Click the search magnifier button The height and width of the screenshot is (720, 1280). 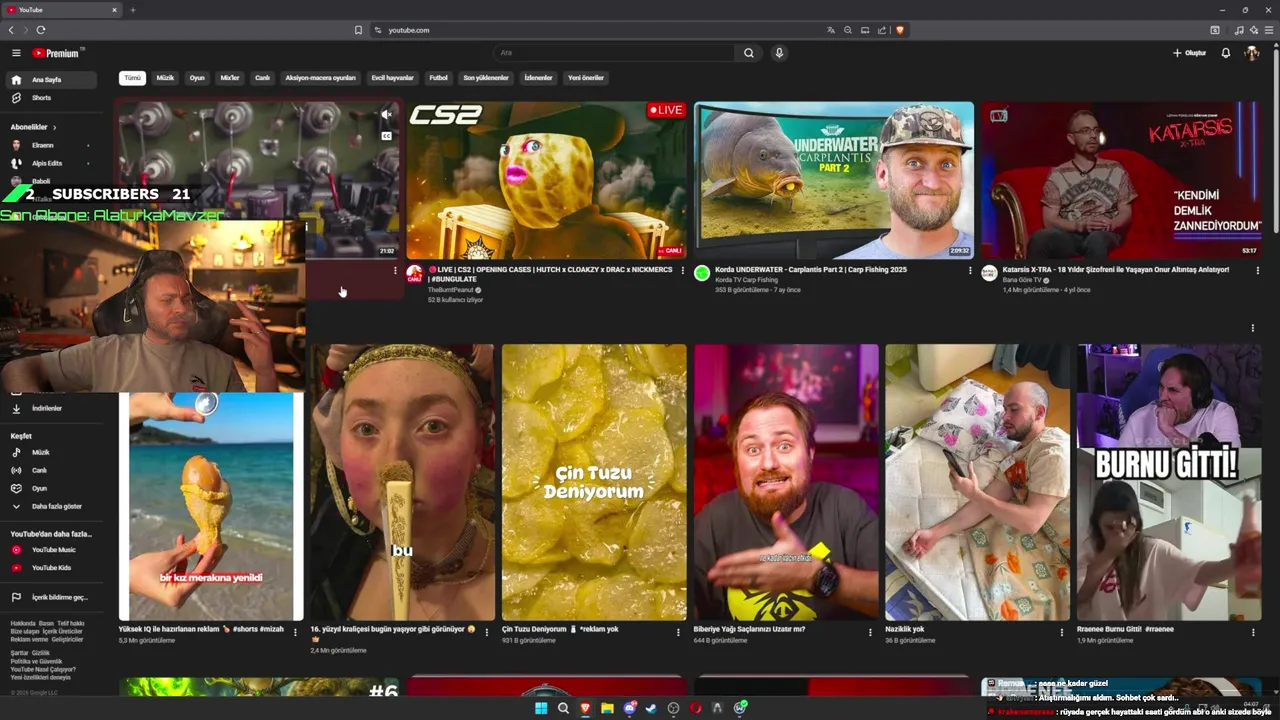tap(748, 53)
